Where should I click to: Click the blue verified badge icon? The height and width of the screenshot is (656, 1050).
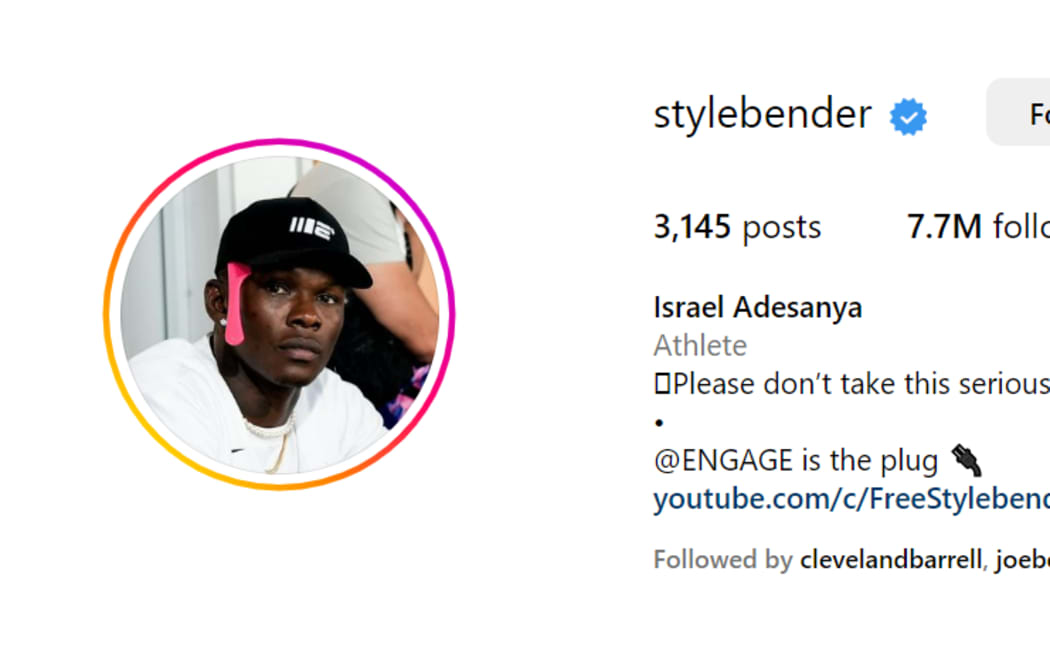tap(908, 116)
